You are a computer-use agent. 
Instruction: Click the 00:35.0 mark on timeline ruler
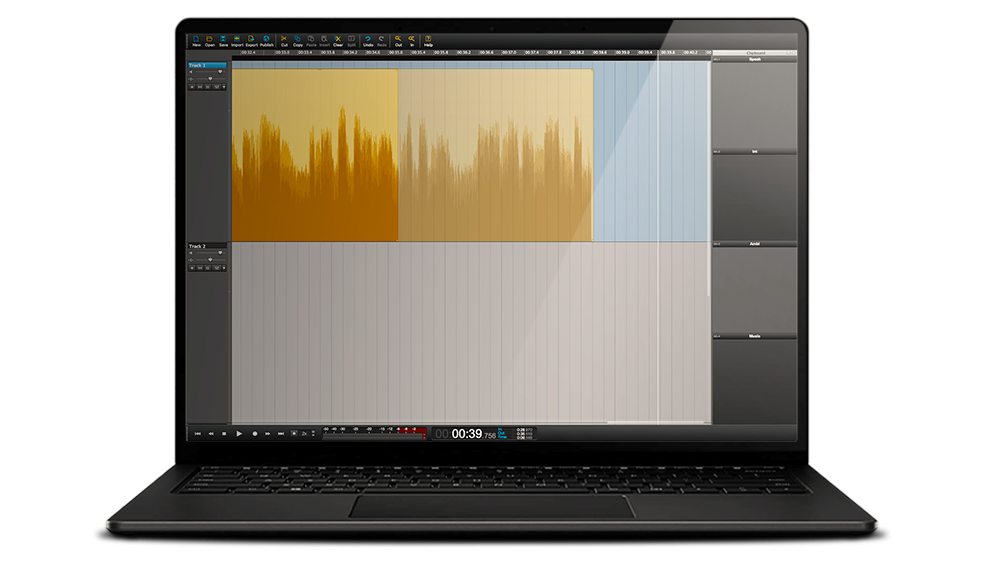(395, 52)
